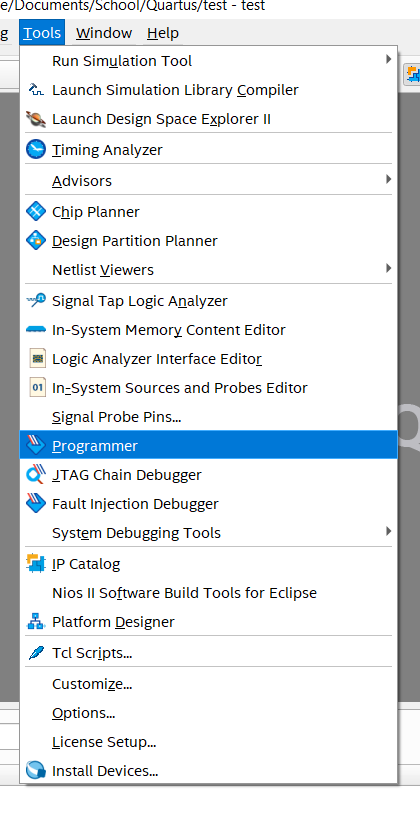Click the In-System Memory Content Editor icon
Image resolution: width=420 pixels, height=817 pixels.
click(x=36, y=330)
